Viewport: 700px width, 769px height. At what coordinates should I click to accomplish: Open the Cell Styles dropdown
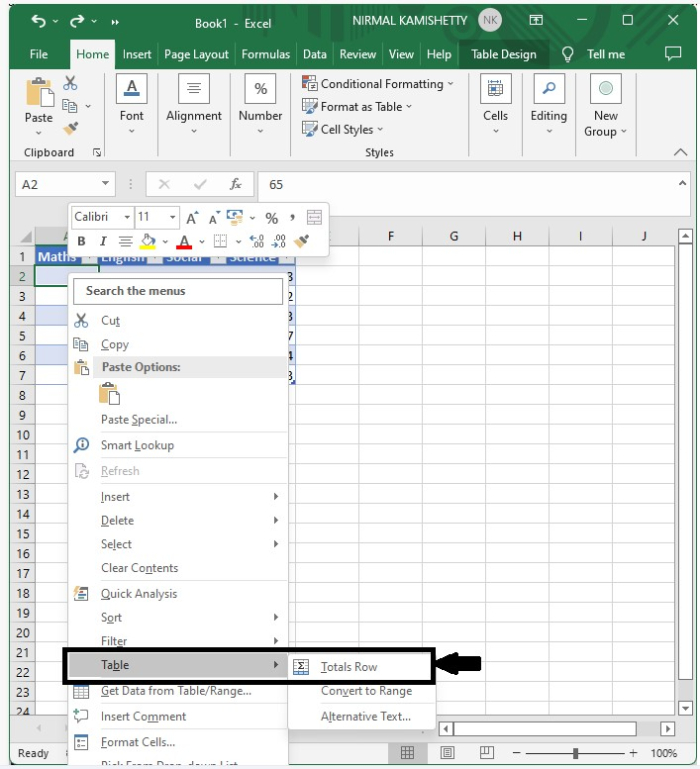343,129
